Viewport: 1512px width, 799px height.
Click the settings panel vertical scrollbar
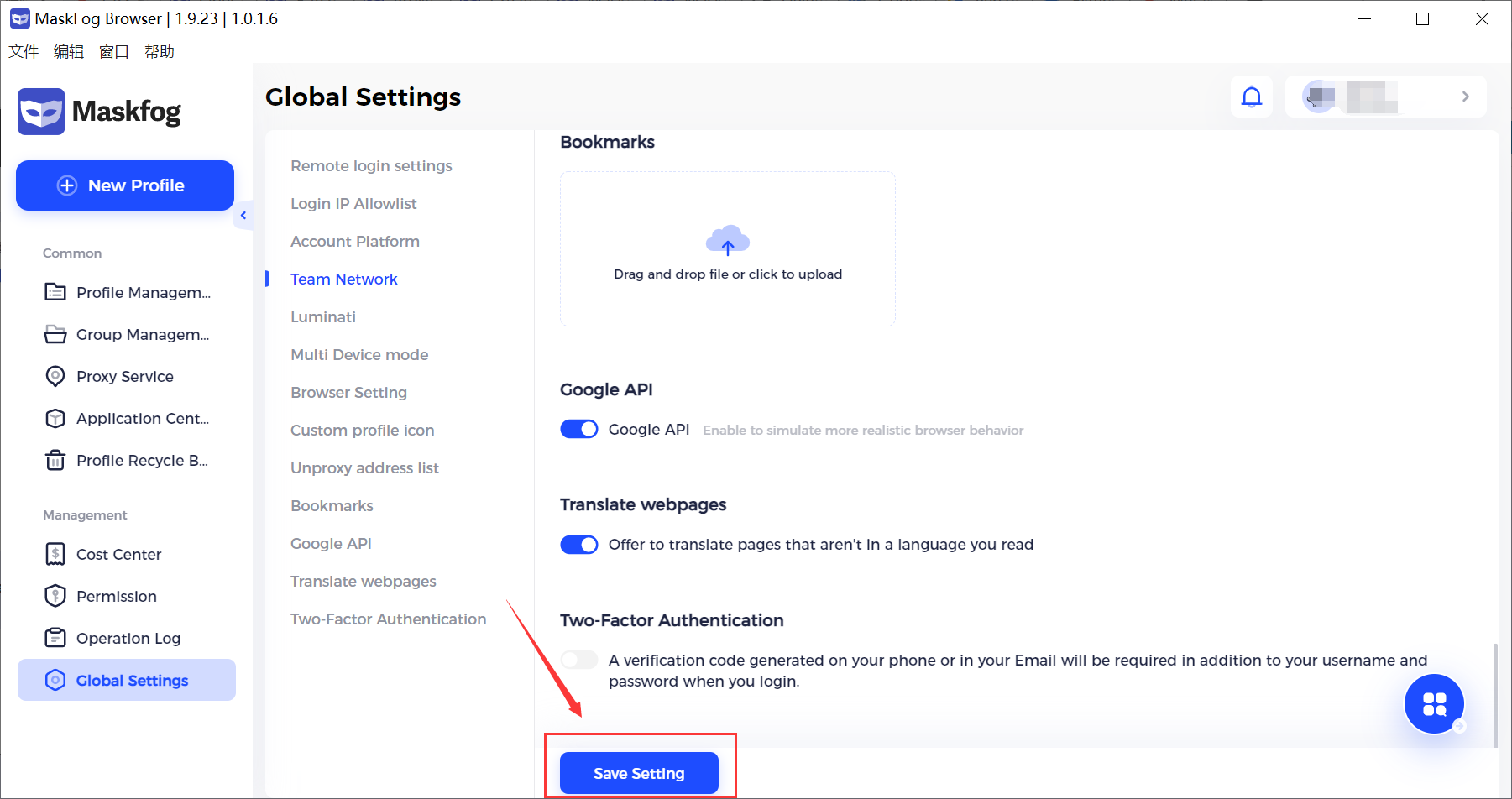1495,695
